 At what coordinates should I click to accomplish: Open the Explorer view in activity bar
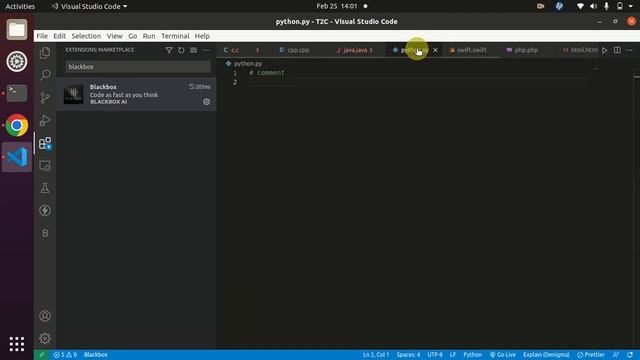45,53
